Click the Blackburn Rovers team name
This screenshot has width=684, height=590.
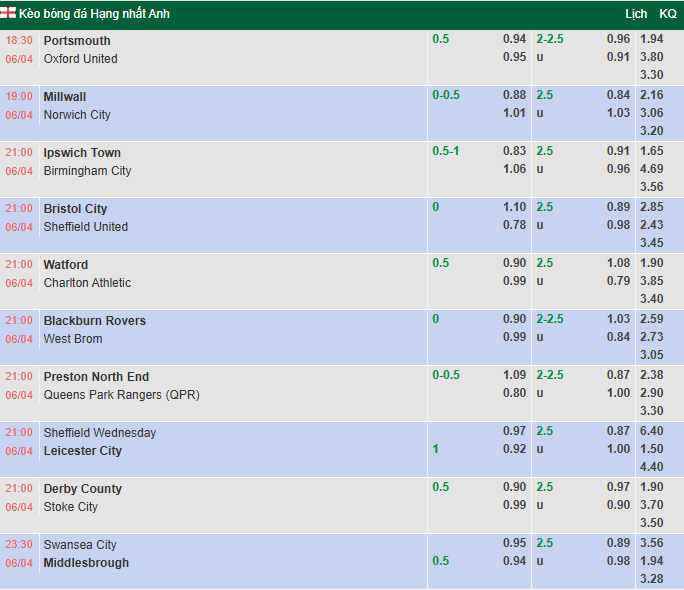click(x=95, y=321)
